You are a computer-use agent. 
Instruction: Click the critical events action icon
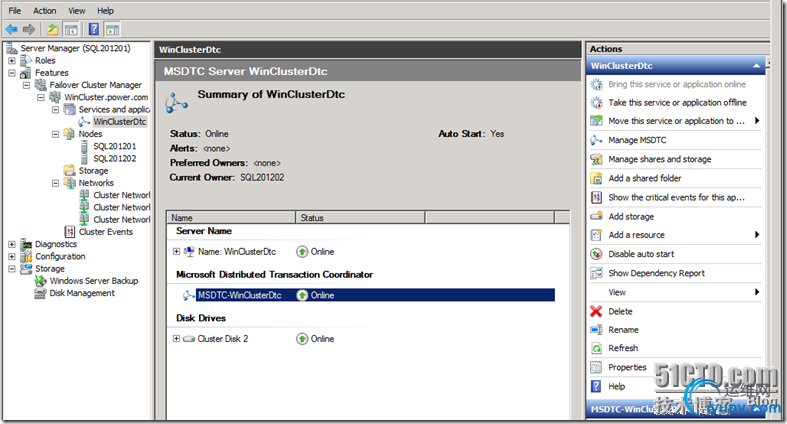click(x=596, y=197)
